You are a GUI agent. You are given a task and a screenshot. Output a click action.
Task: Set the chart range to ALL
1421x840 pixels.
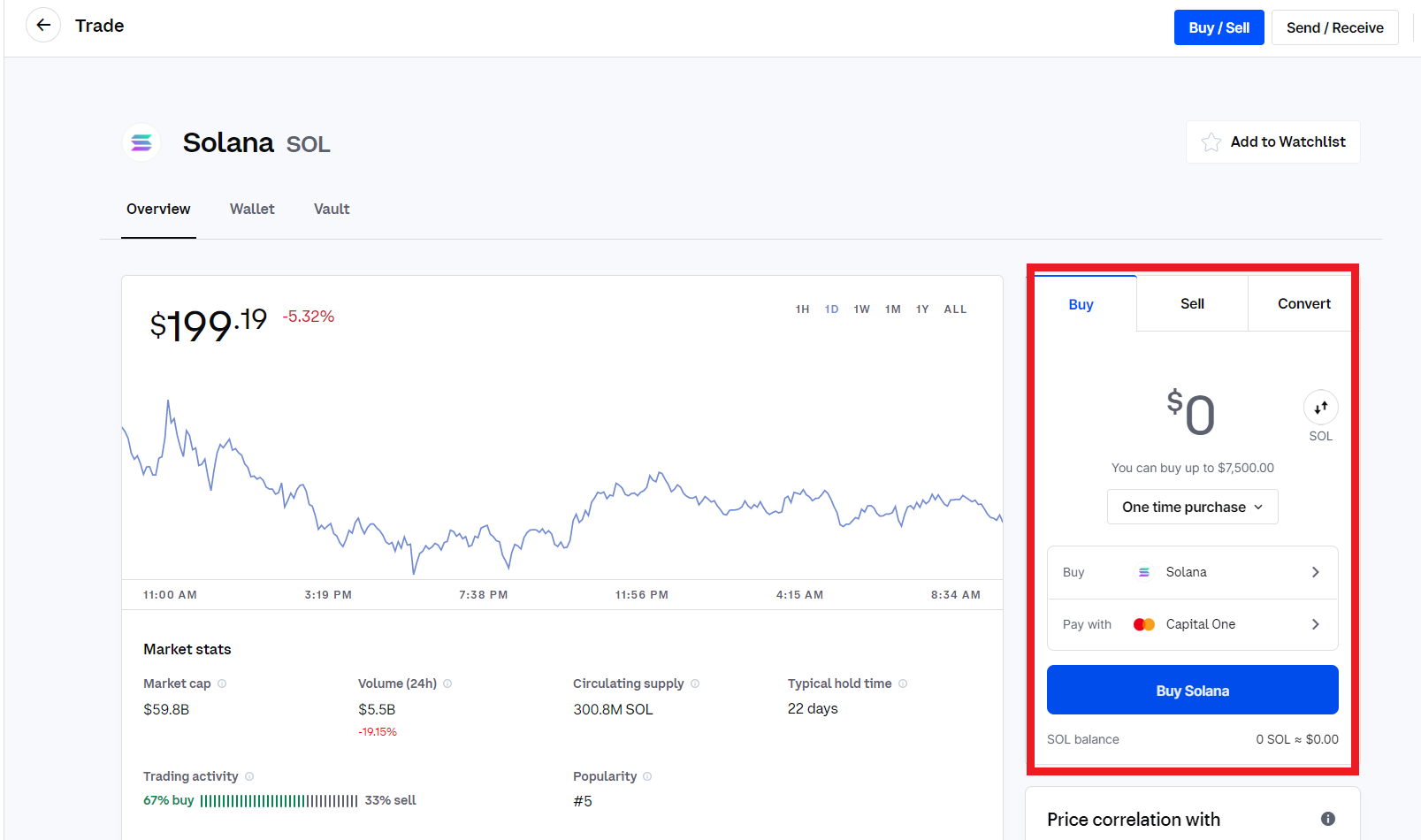[955, 309]
